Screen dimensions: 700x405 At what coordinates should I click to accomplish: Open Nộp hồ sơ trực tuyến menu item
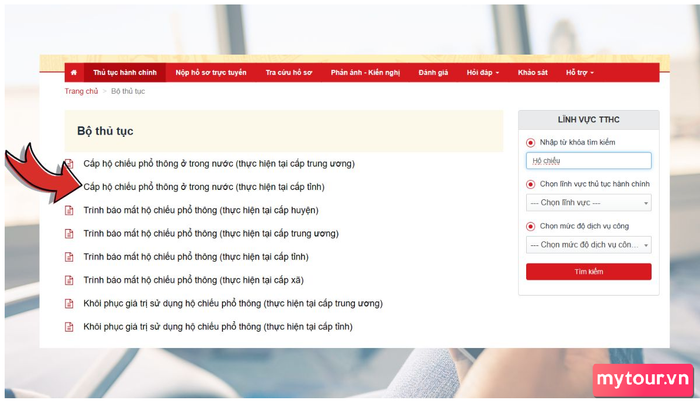point(211,72)
